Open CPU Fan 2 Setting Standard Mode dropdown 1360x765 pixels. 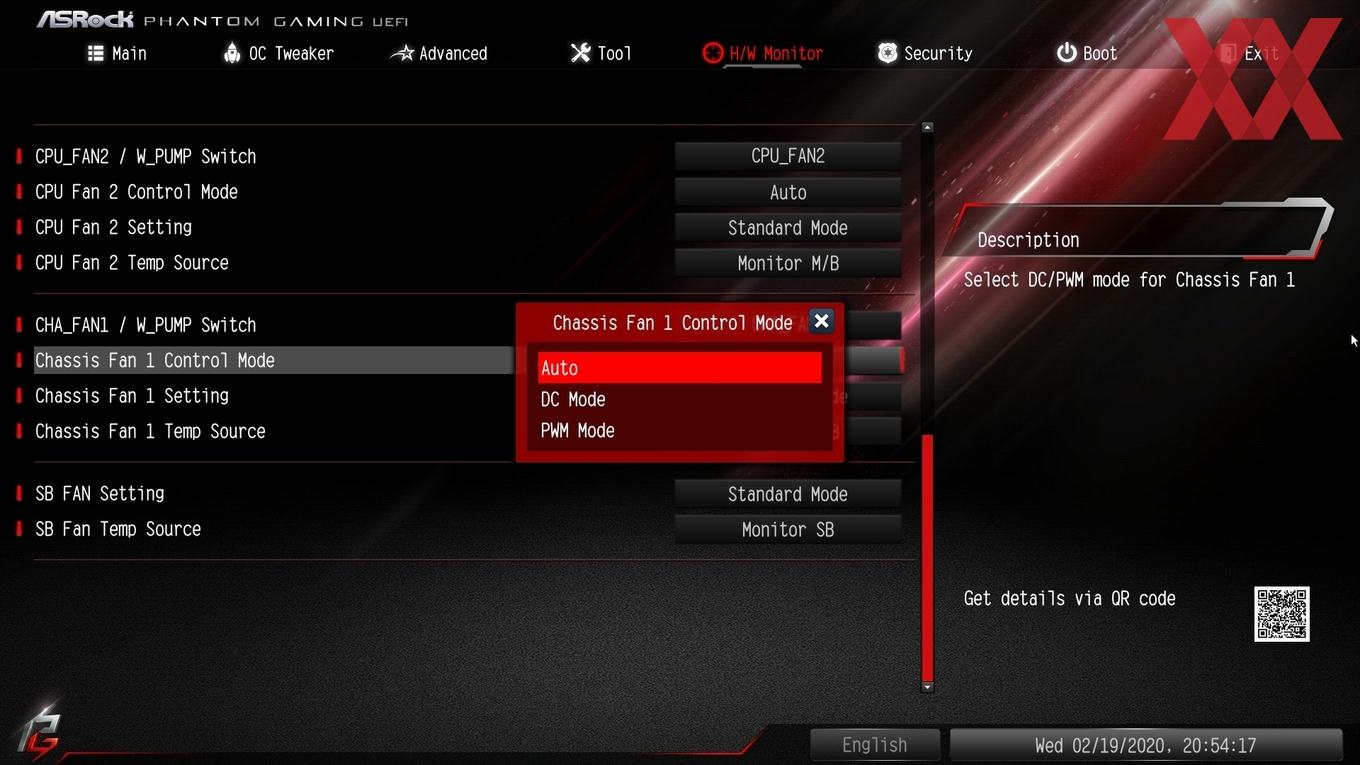[x=788, y=228]
